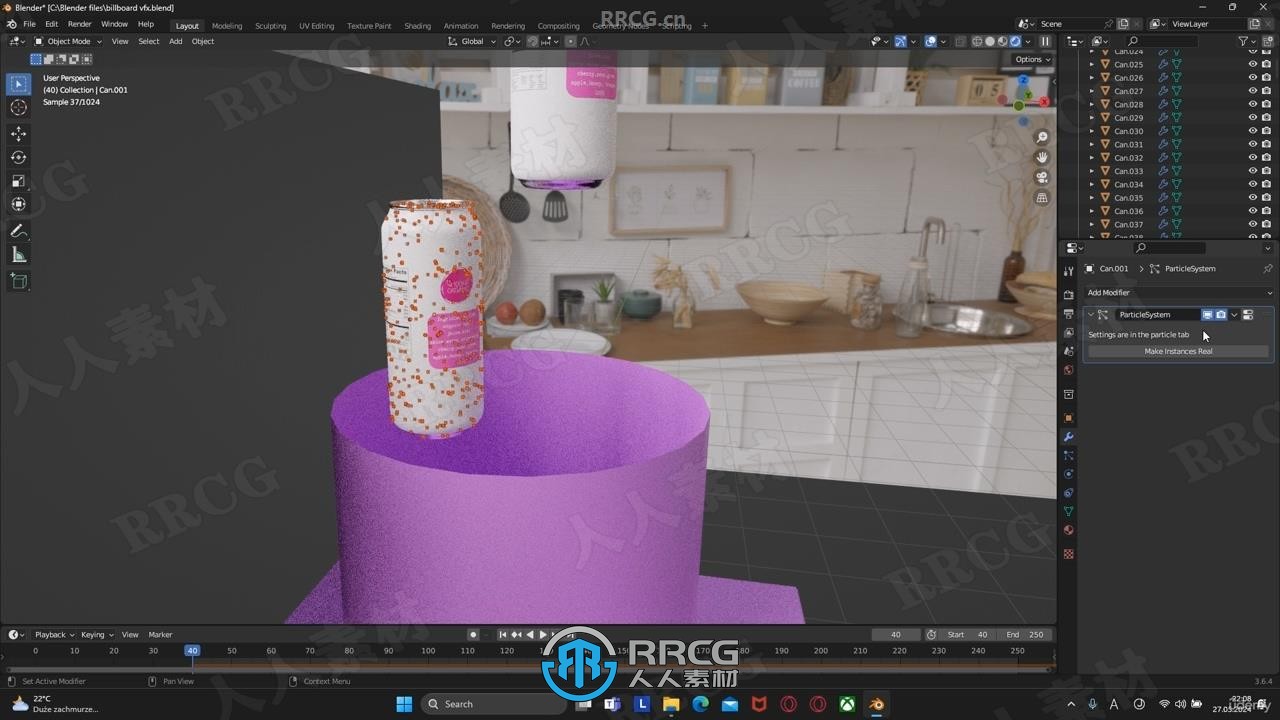Hide Can.034 in viewport via eye icon
The width and height of the screenshot is (1280, 720).
[x=1252, y=184]
